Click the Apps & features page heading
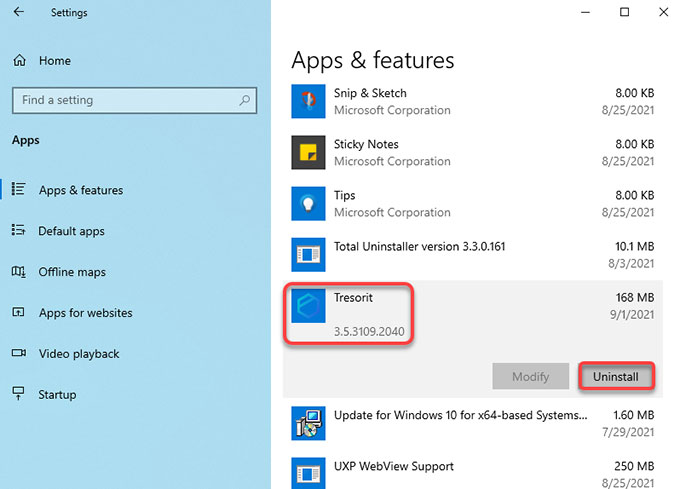This screenshot has height=489, width=680. point(373,60)
